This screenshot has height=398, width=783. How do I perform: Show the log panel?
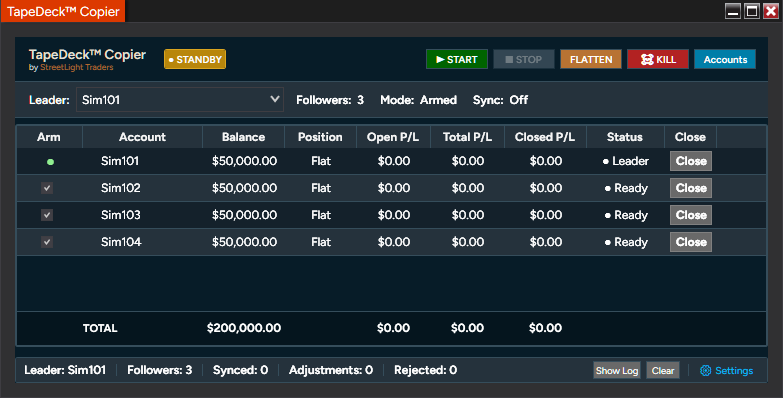coord(617,371)
